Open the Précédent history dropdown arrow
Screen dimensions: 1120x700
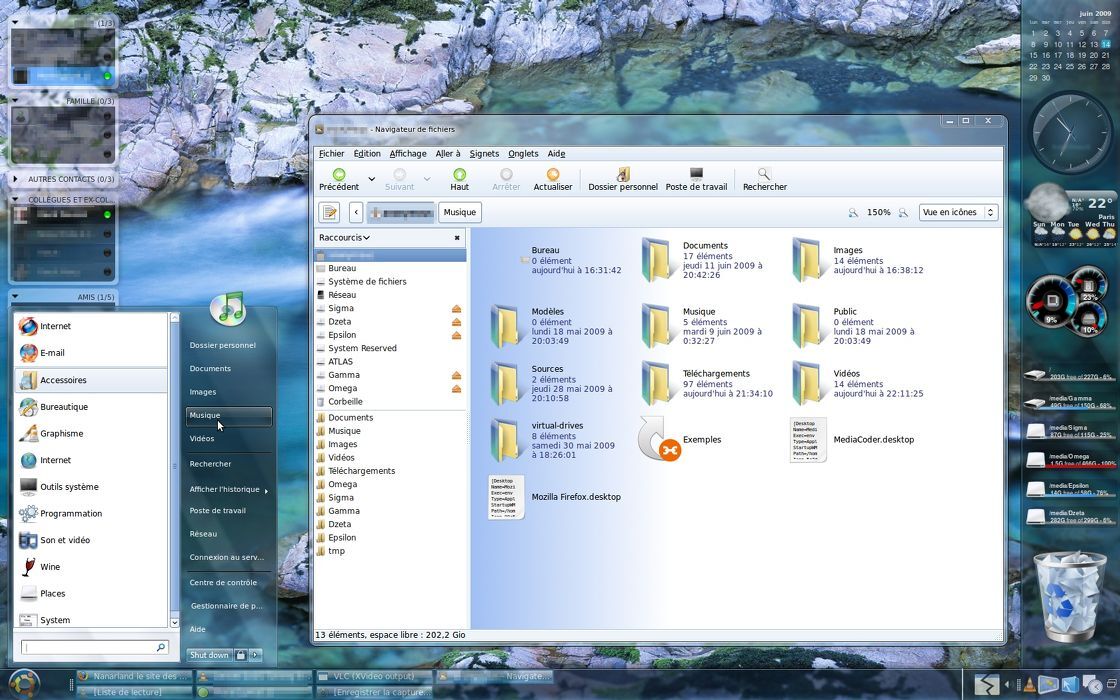click(x=371, y=180)
